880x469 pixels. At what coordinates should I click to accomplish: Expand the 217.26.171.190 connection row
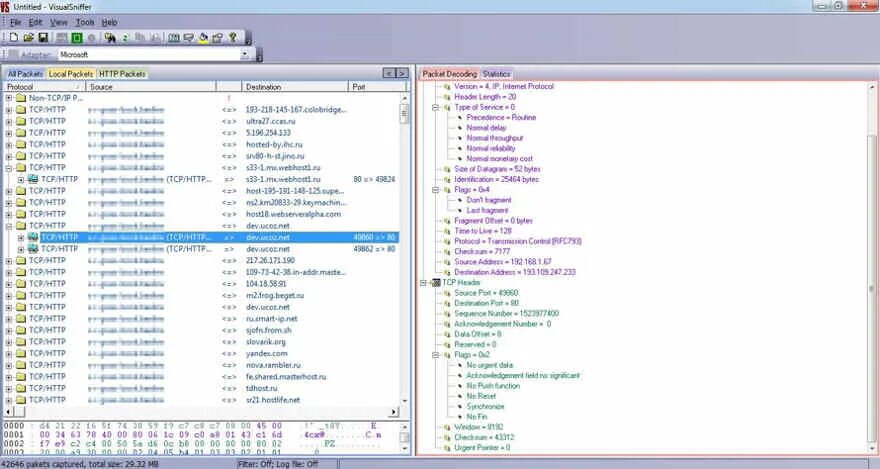click(8, 260)
